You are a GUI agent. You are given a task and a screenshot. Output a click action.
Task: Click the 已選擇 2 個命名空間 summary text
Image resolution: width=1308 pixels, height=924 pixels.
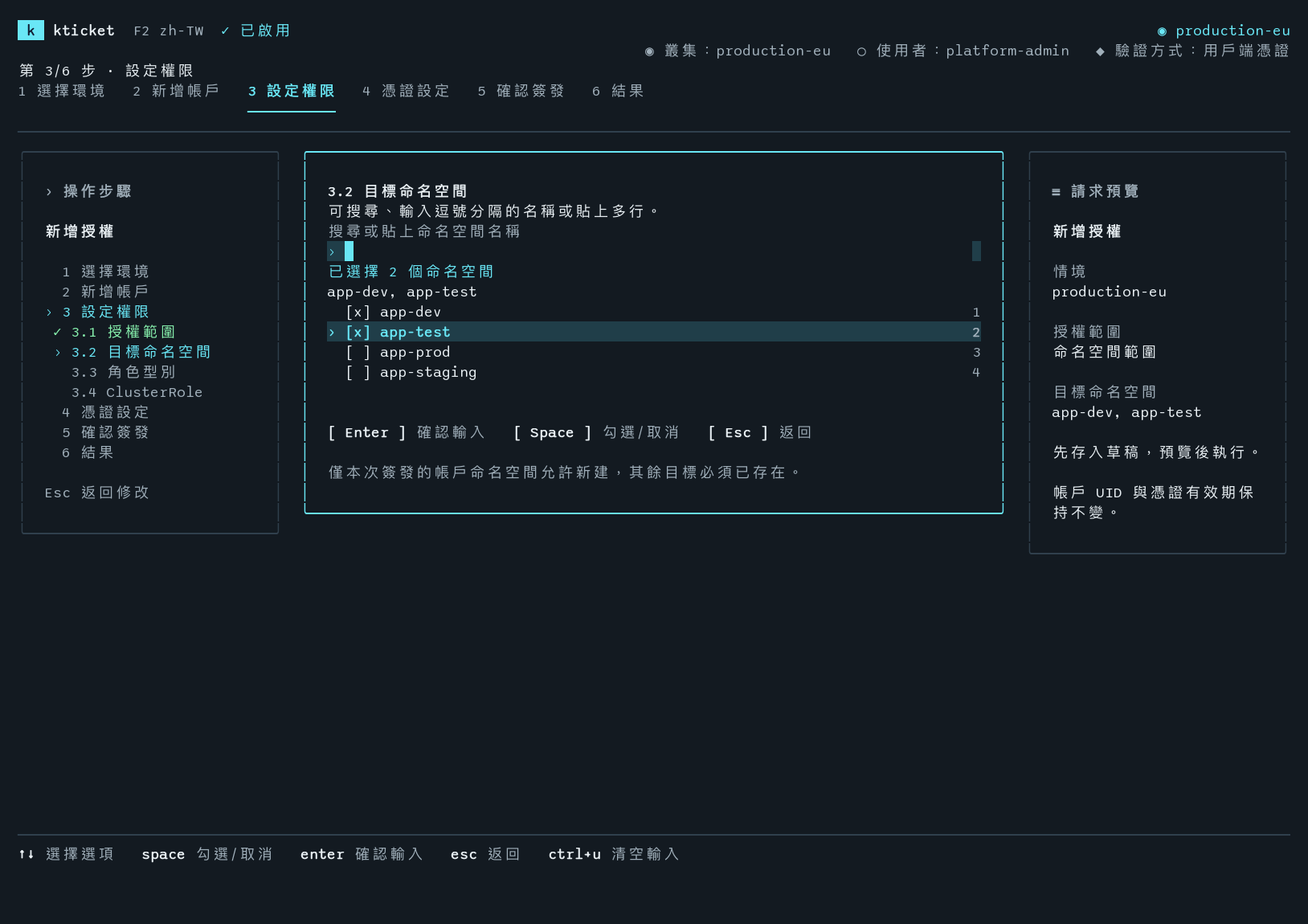tap(411, 272)
